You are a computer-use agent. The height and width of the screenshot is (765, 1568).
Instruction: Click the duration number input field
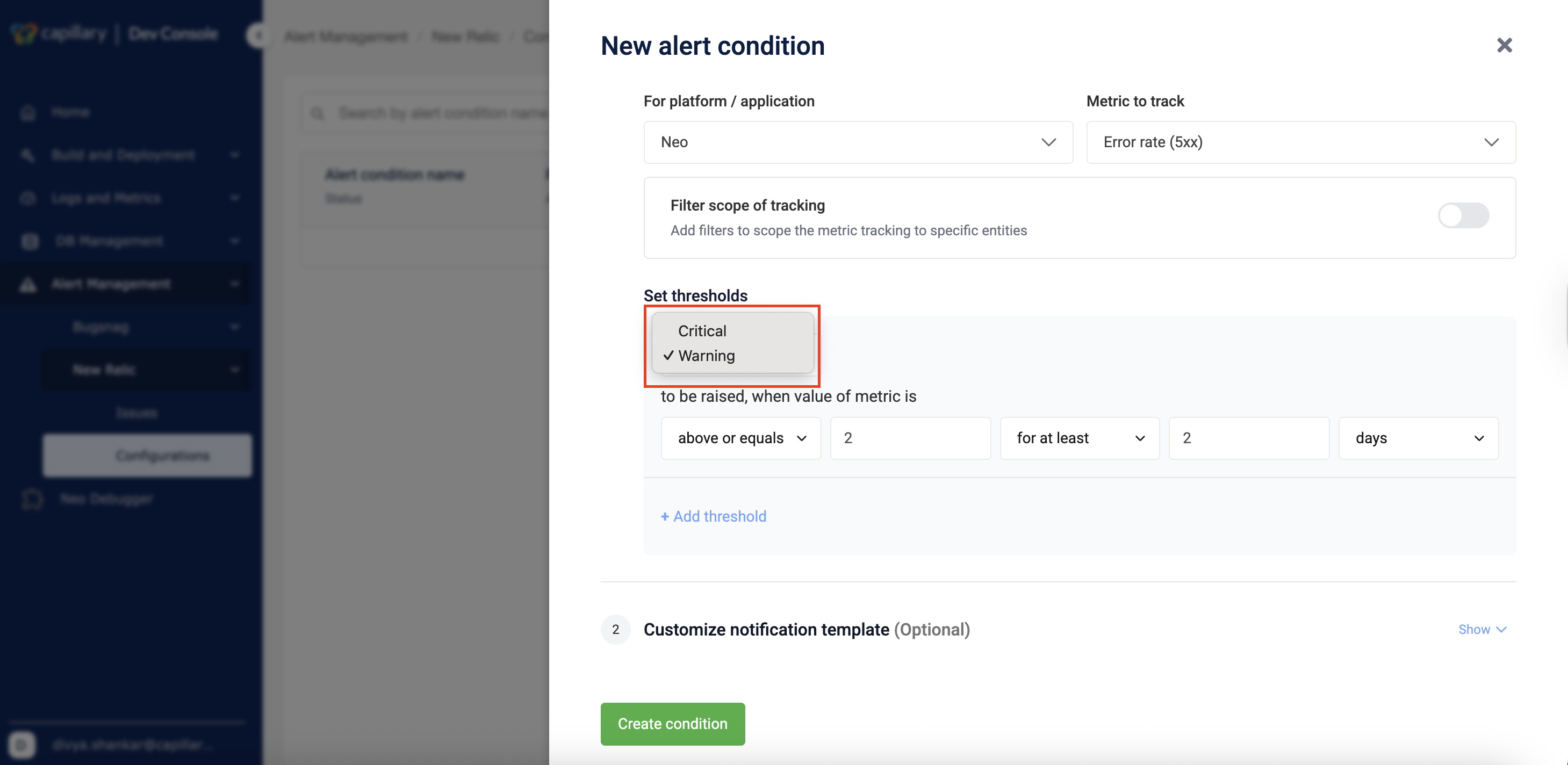1248,438
